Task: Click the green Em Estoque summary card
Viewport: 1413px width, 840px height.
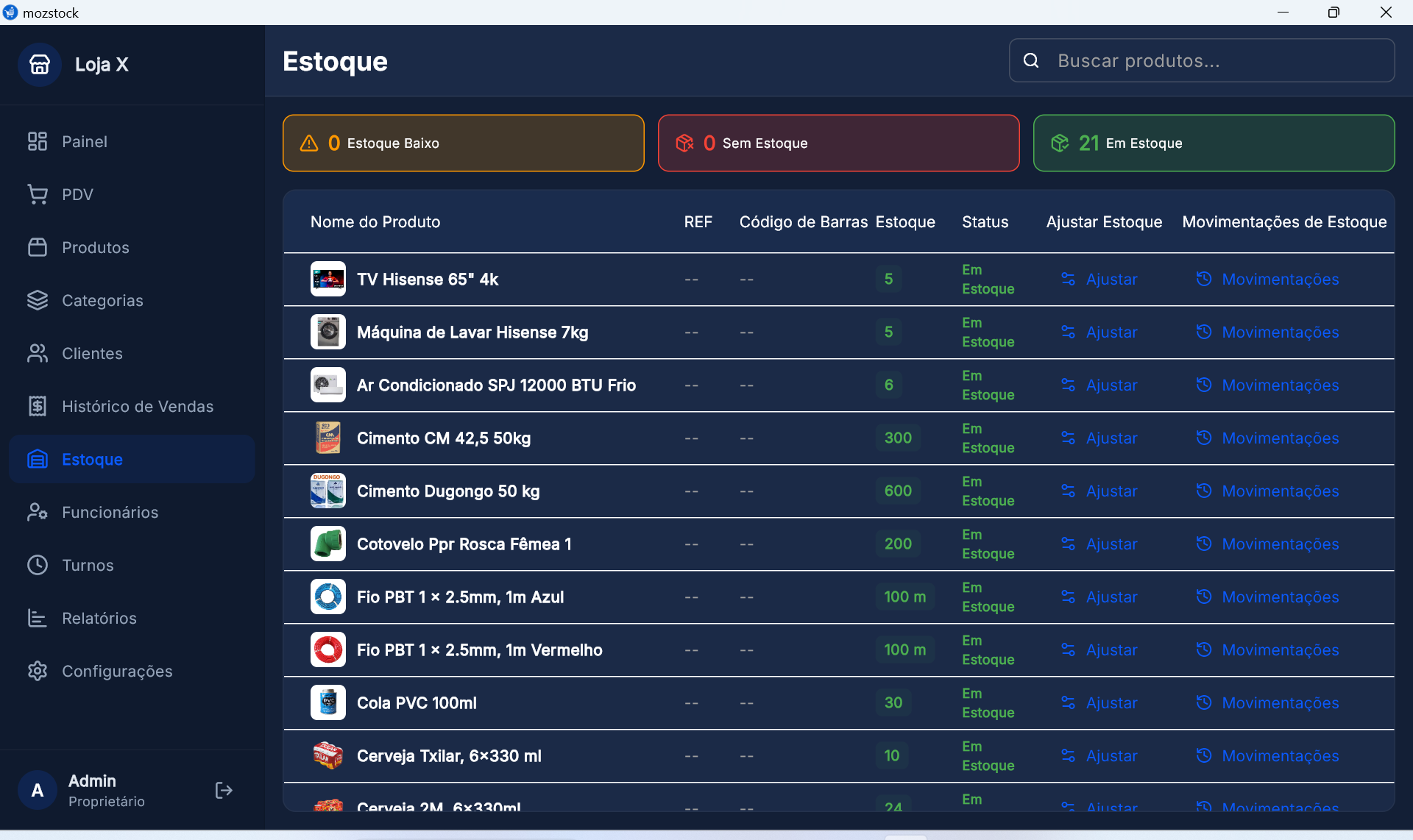Action: tap(1213, 143)
